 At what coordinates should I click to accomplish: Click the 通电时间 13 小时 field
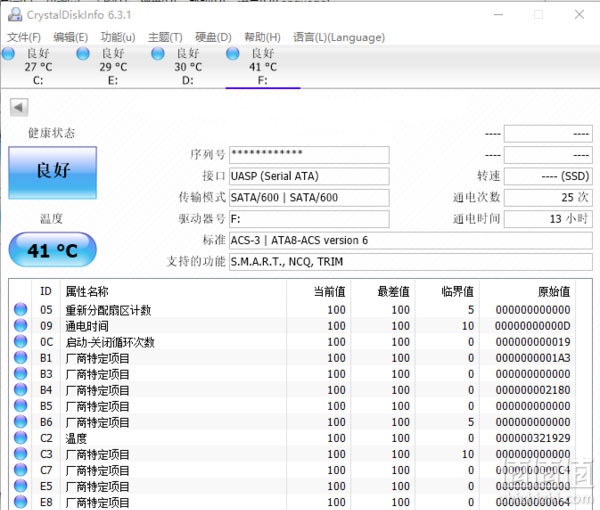pos(548,219)
